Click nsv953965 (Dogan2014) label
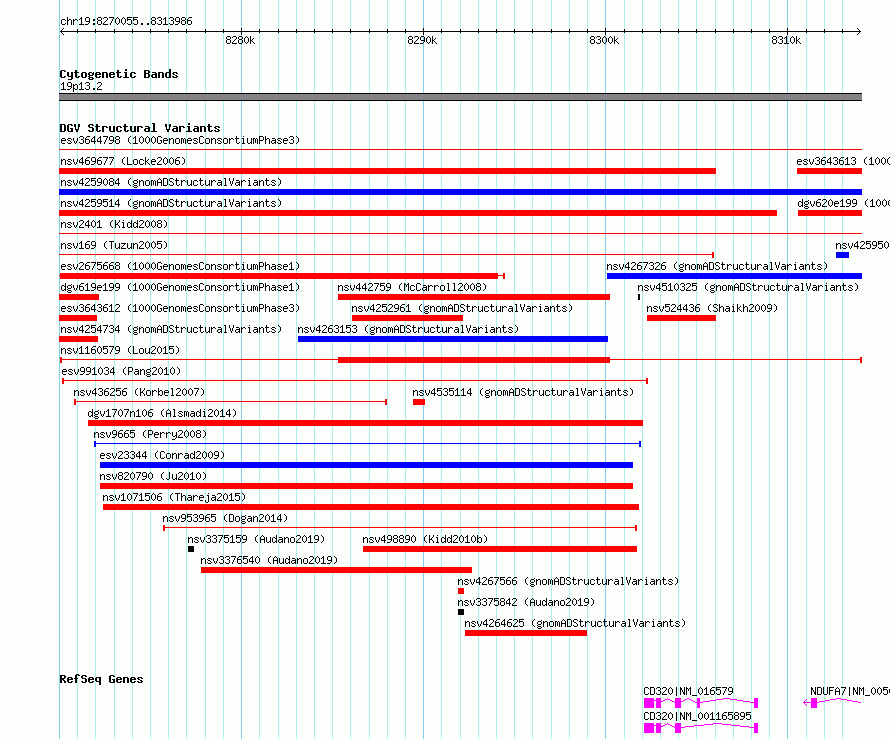890x739 pixels. pos(225,518)
